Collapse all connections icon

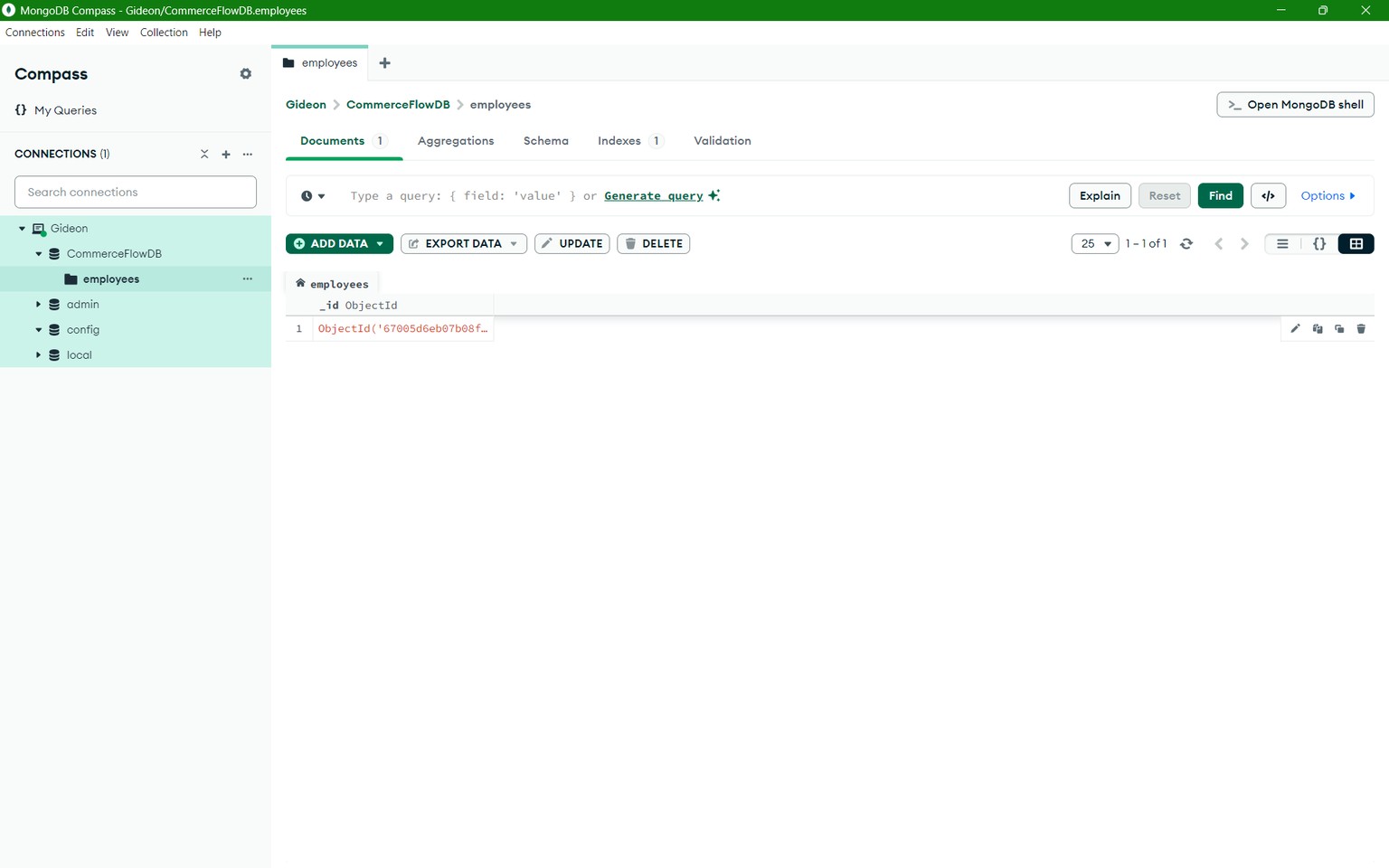click(204, 155)
